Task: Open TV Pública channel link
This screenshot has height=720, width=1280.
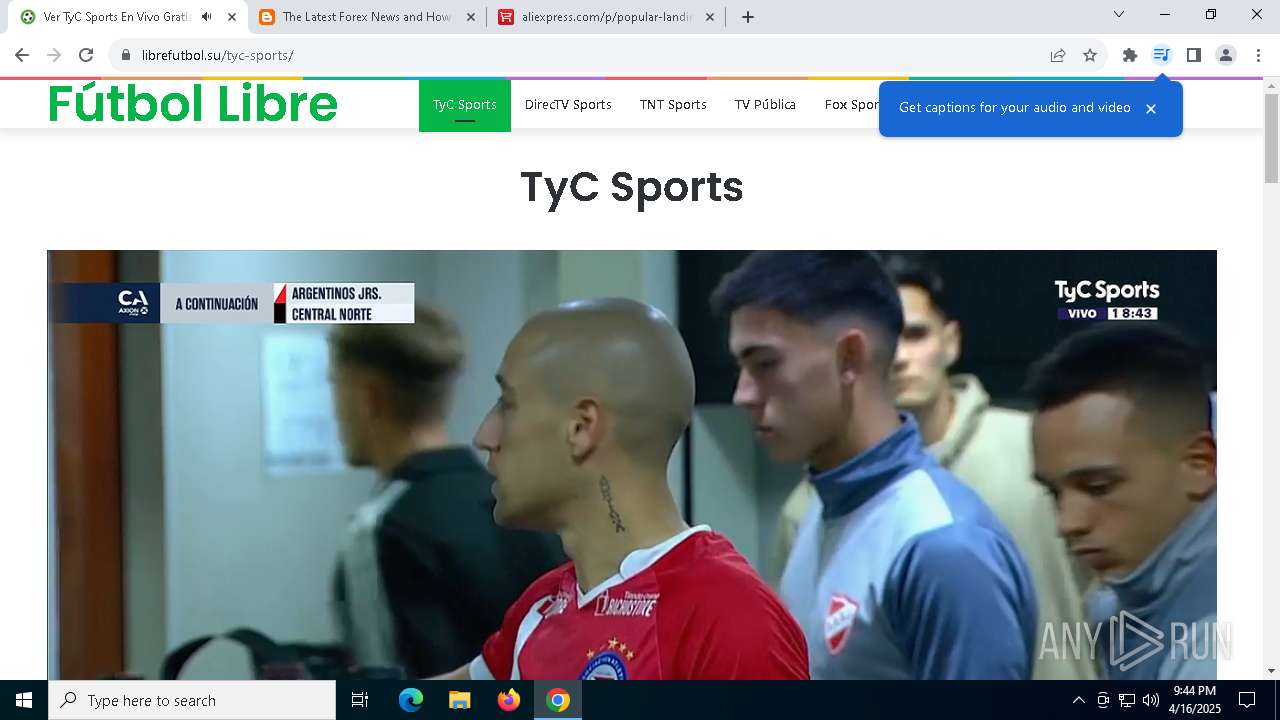Action: pyautogui.click(x=765, y=105)
